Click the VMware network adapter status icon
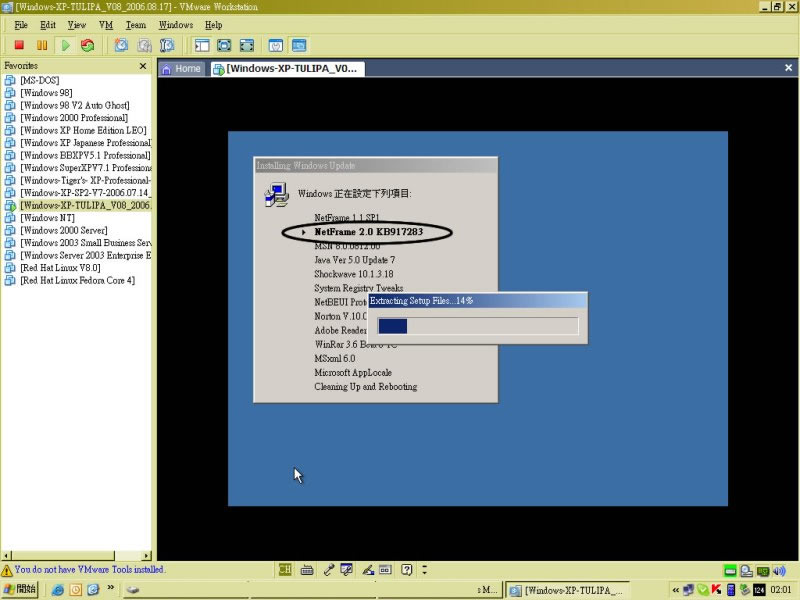This screenshot has width=800, height=600. tap(763, 571)
